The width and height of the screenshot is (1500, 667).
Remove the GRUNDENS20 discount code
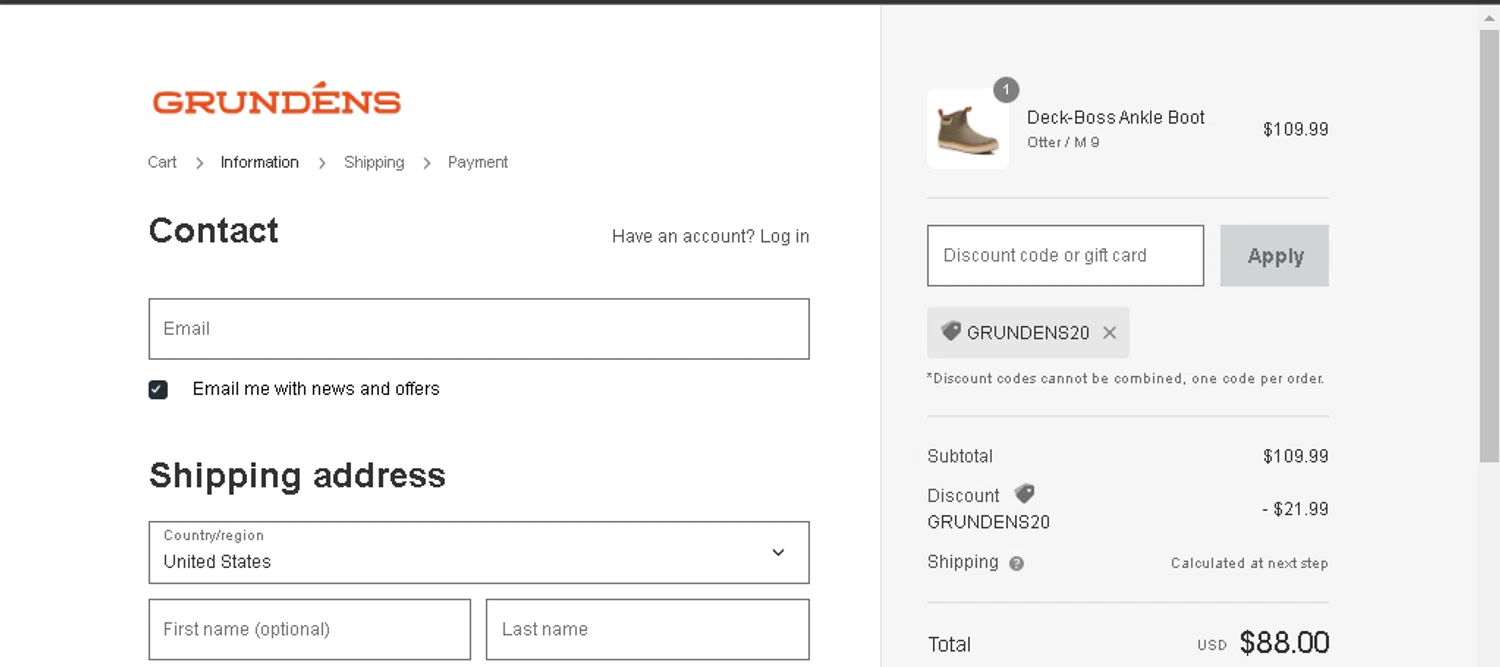[x=1109, y=333]
